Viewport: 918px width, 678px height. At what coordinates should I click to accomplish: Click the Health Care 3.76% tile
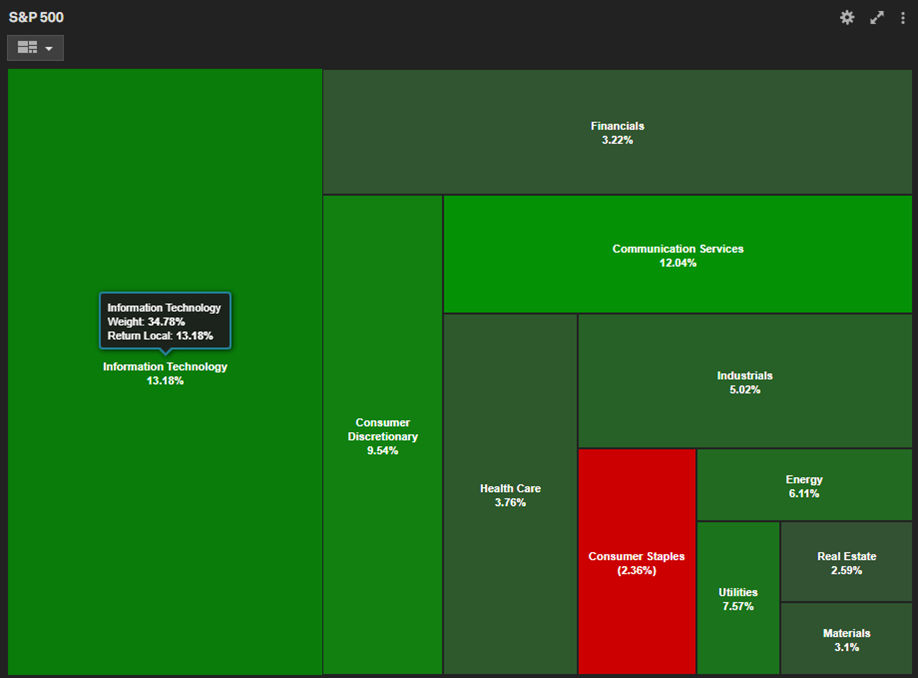click(510, 495)
